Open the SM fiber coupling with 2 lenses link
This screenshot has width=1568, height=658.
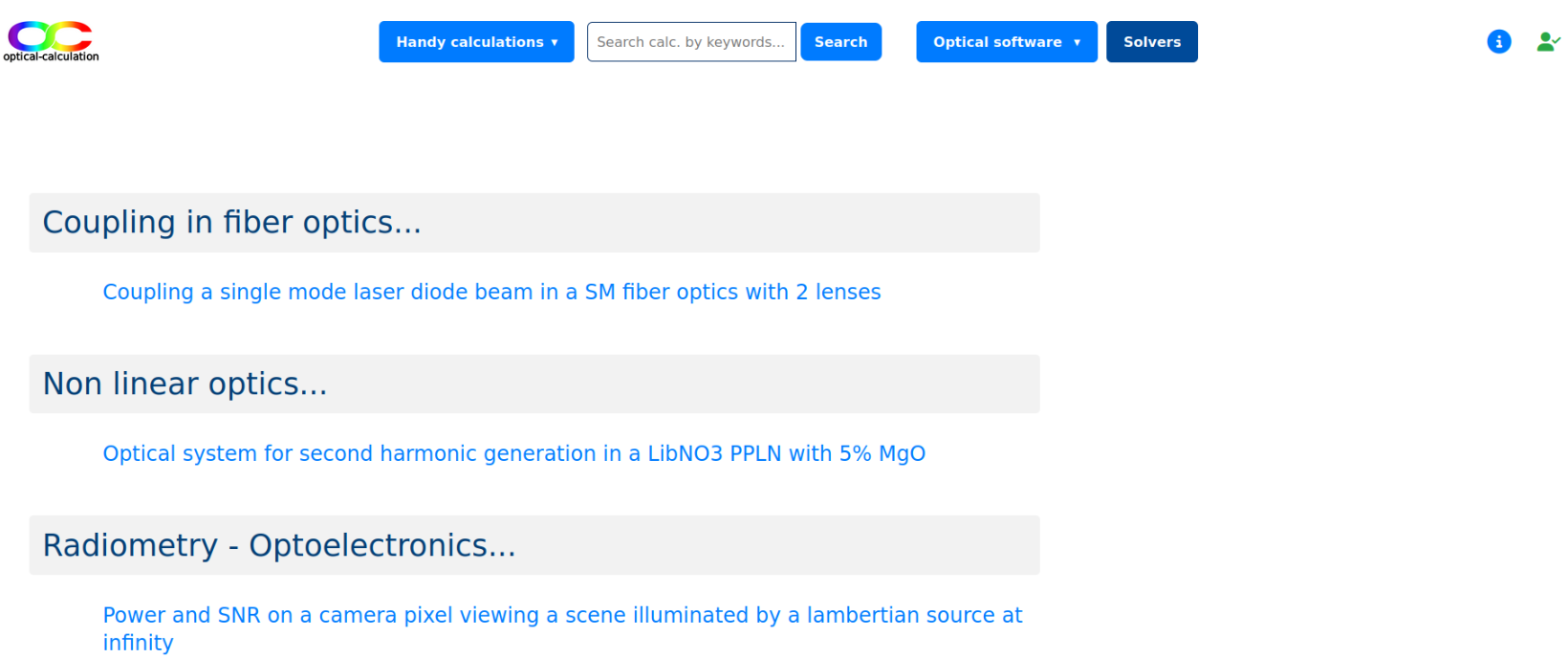[491, 292]
